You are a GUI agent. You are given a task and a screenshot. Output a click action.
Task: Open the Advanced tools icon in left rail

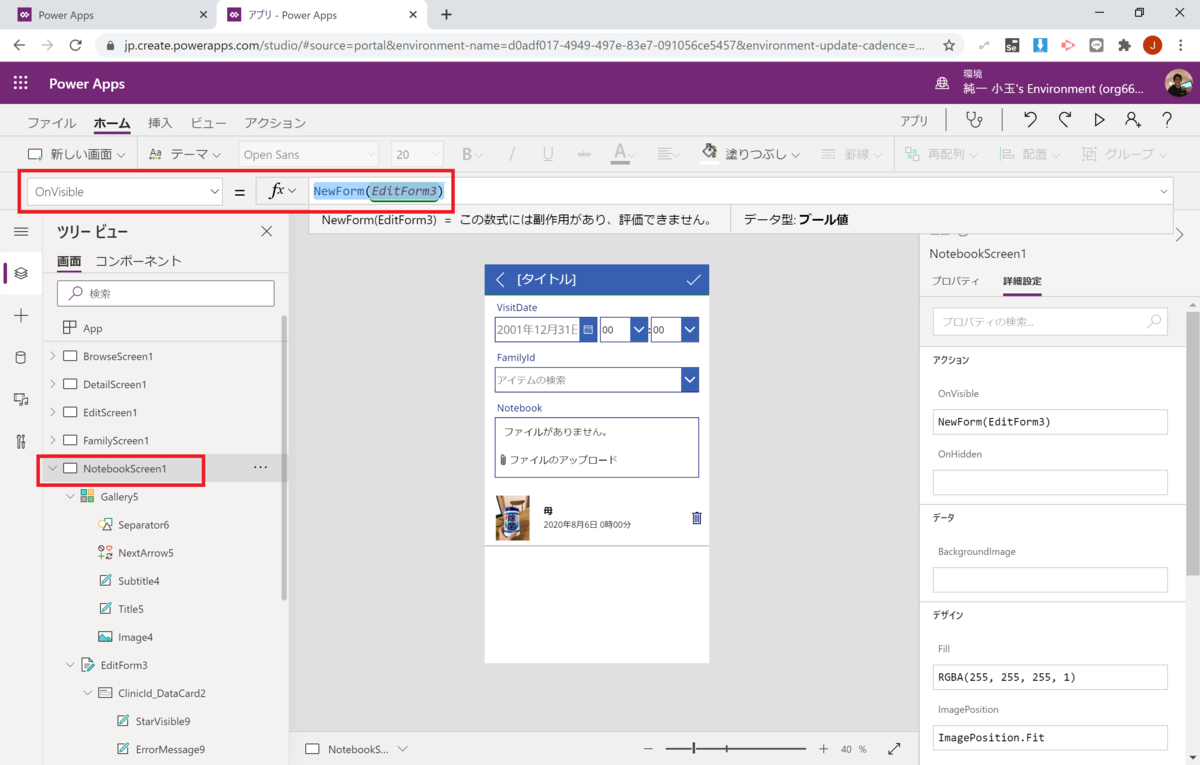coord(21,441)
